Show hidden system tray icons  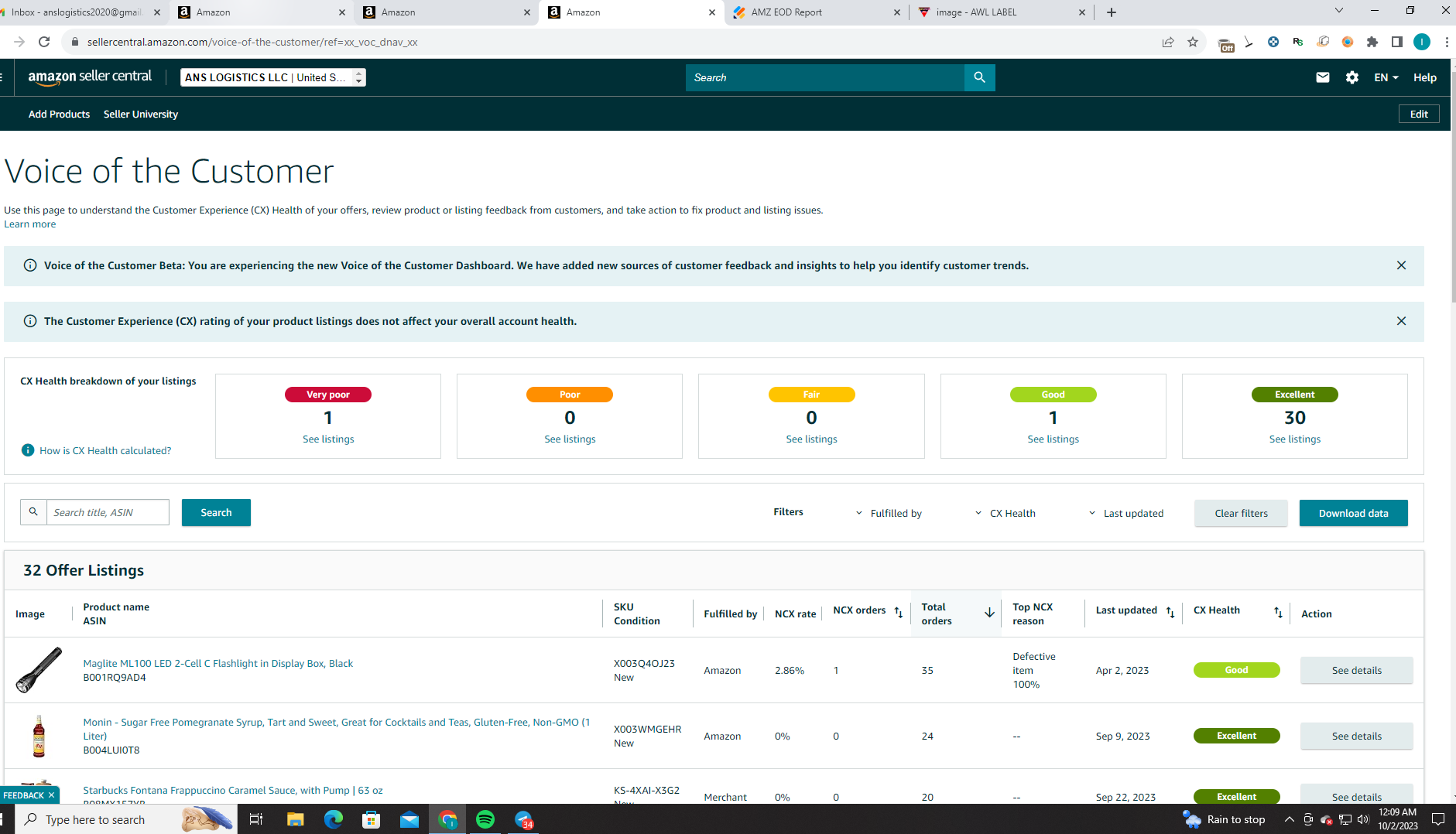click(1289, 819)
